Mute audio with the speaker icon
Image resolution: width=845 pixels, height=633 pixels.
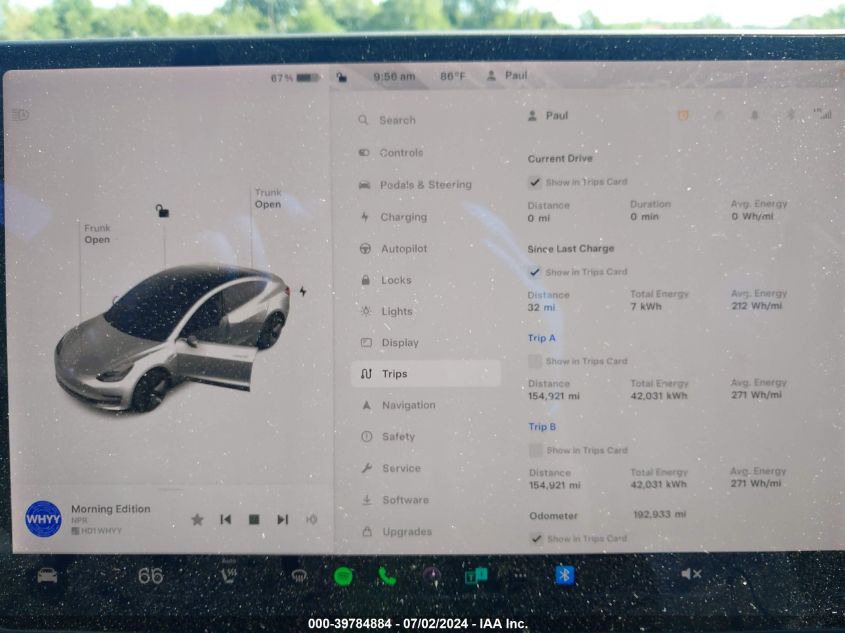(x=686, y=574)
